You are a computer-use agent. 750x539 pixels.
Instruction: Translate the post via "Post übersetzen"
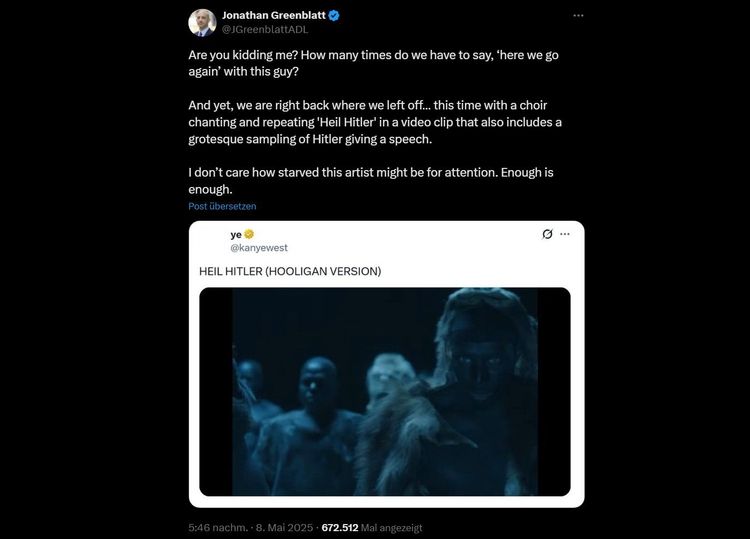pyautogui.click(x=222, y=205)
